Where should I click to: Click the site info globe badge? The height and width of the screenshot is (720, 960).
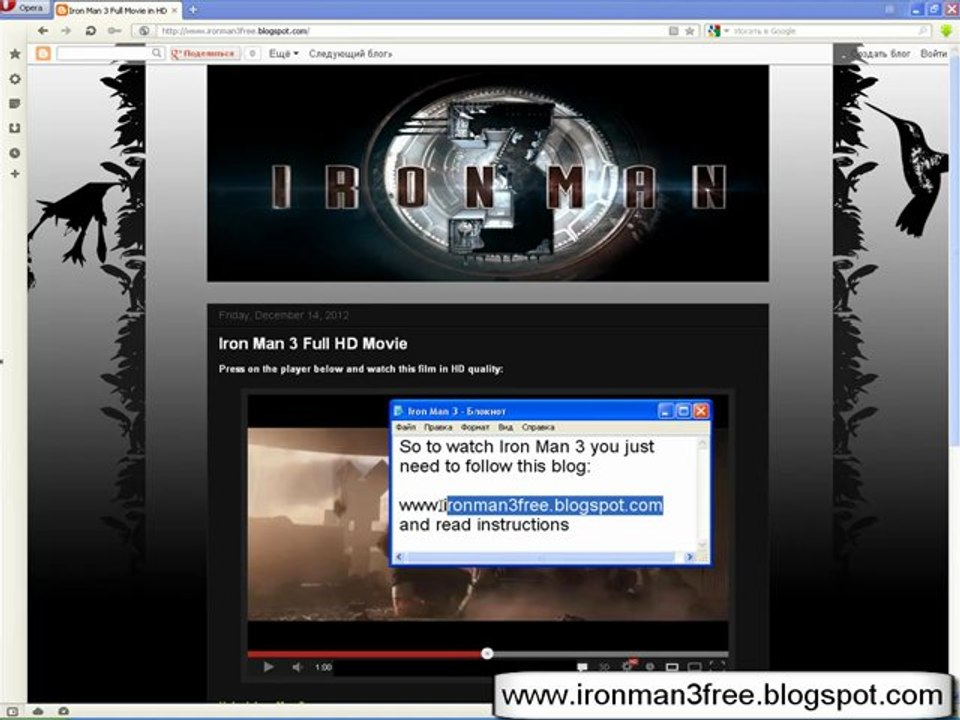(144, 31)
